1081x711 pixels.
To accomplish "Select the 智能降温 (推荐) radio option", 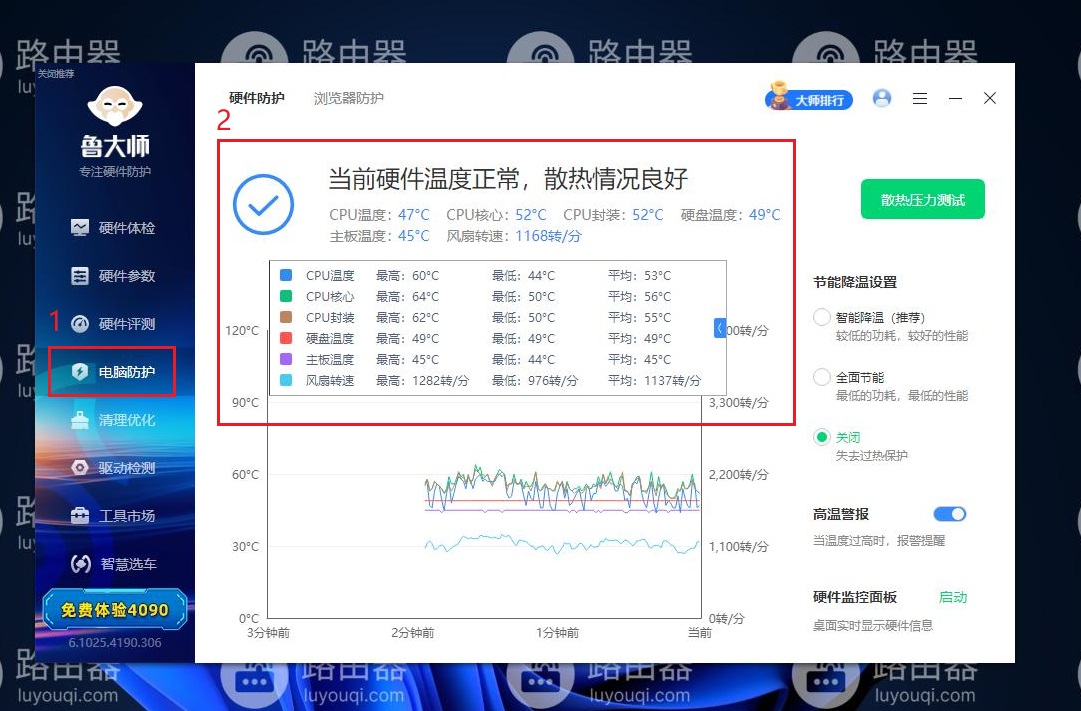I will (x=822, y=317).
